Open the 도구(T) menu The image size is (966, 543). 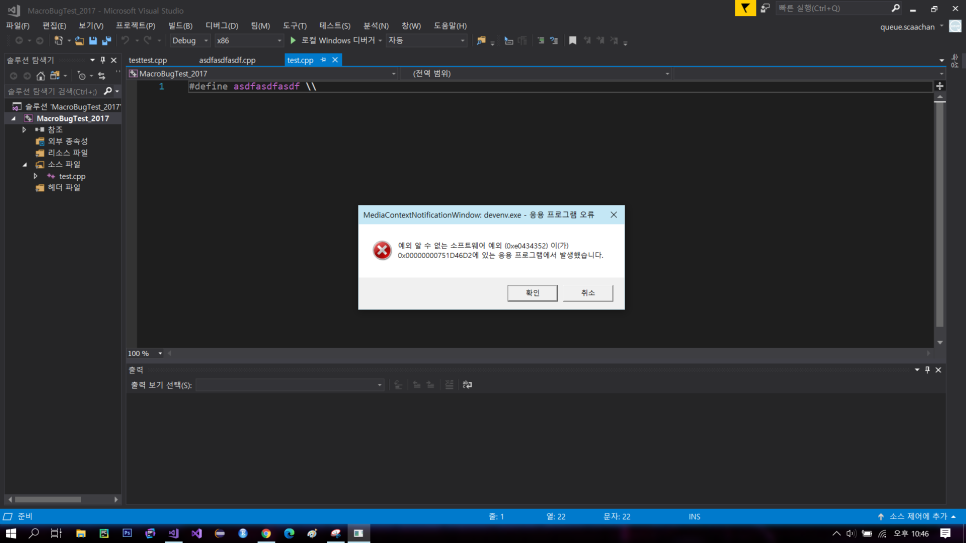[294, 26]
